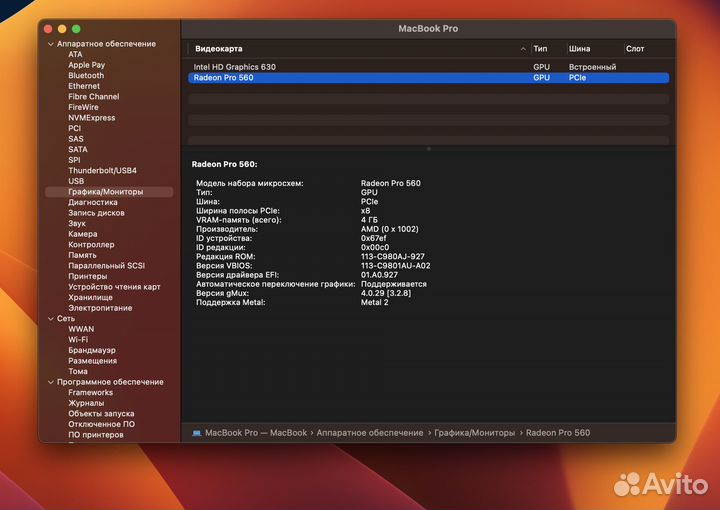Click VBIOS version 113-C9801AU-A02
Image resolution: width=720 pixels, height=510 pixels.
pyautogui.click(x=395, y=265)
